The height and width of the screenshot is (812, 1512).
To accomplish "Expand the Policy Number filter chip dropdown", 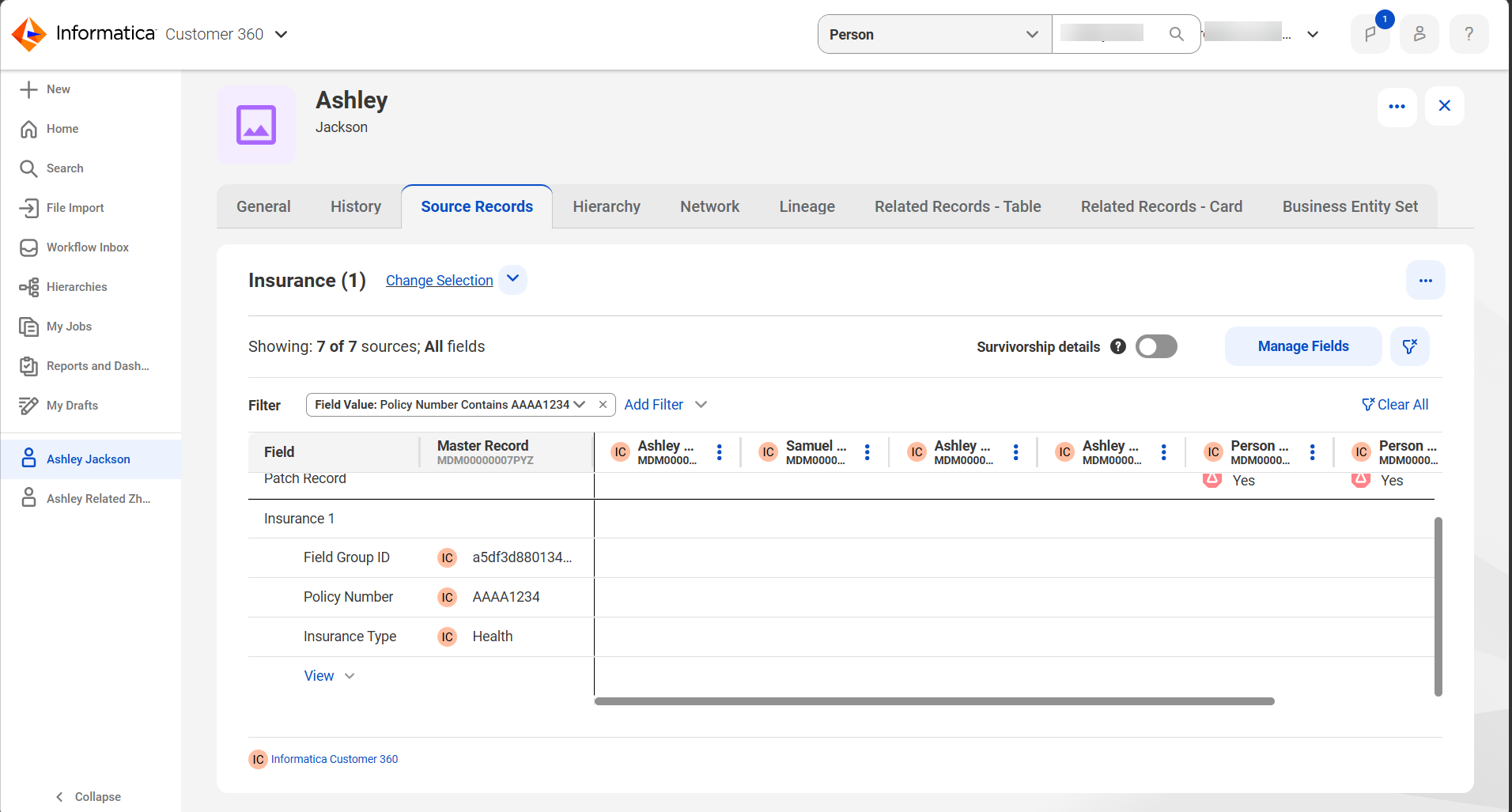I will coord(580,404).
